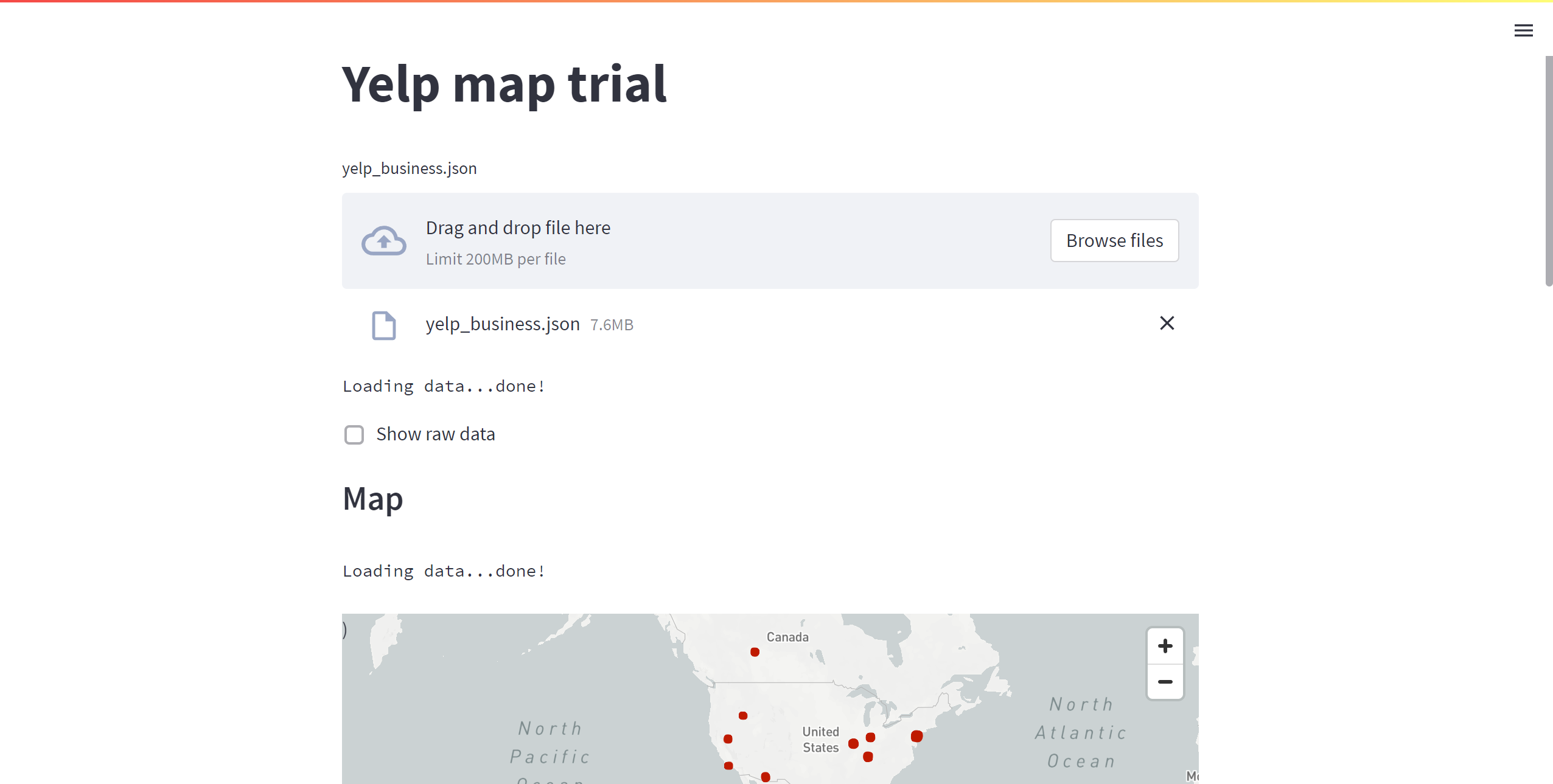
Task: Click the Map section heading
Action: [372, 499]
